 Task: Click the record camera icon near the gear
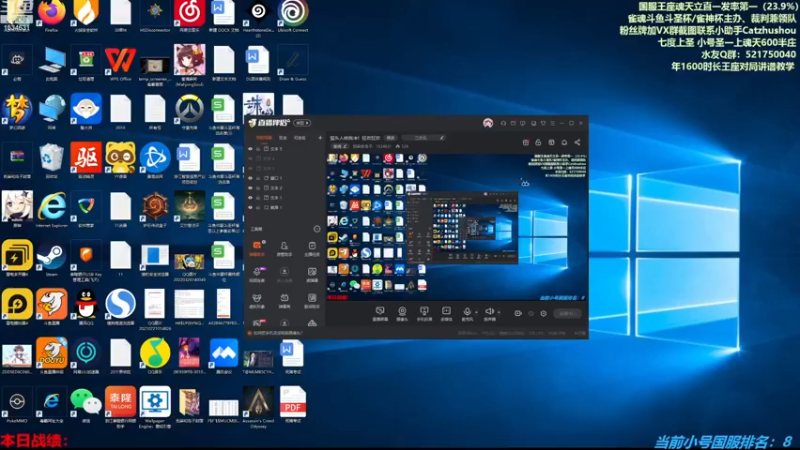coord(518,313)
